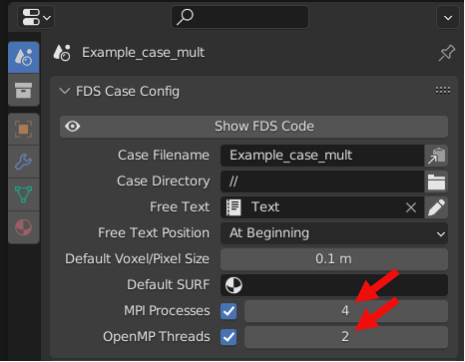Unlink the Free Text datablock with X
Screen dimensions: 465x362
[x=411, y=208]
